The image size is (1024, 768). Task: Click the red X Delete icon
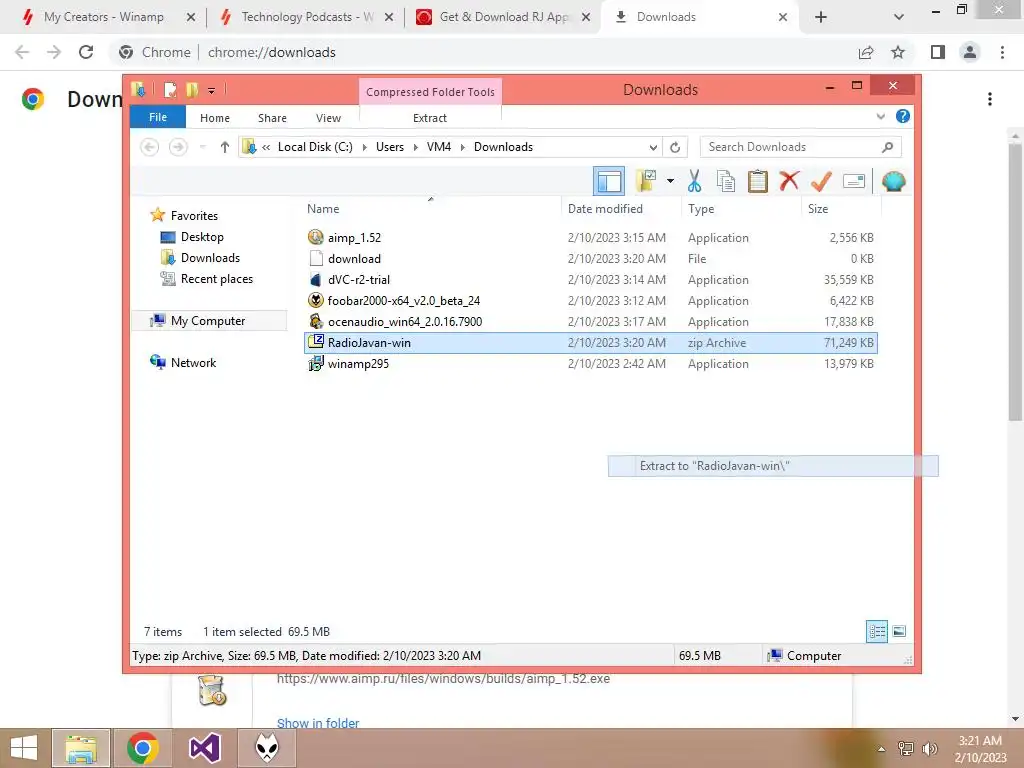click(789, 181)
